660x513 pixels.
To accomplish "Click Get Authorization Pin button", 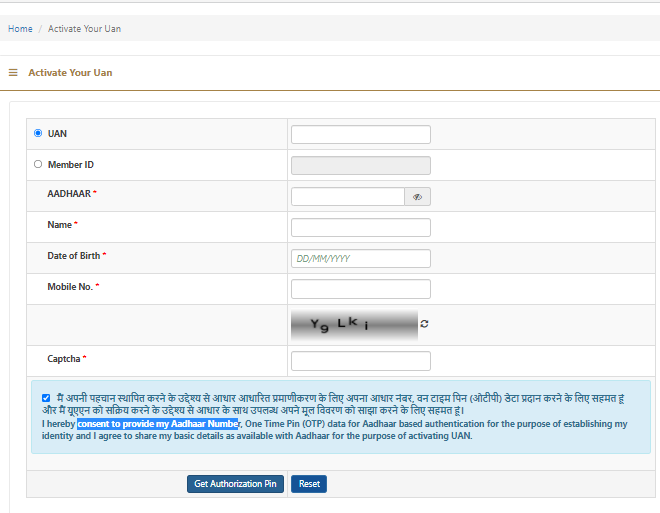I will [235, 484].
